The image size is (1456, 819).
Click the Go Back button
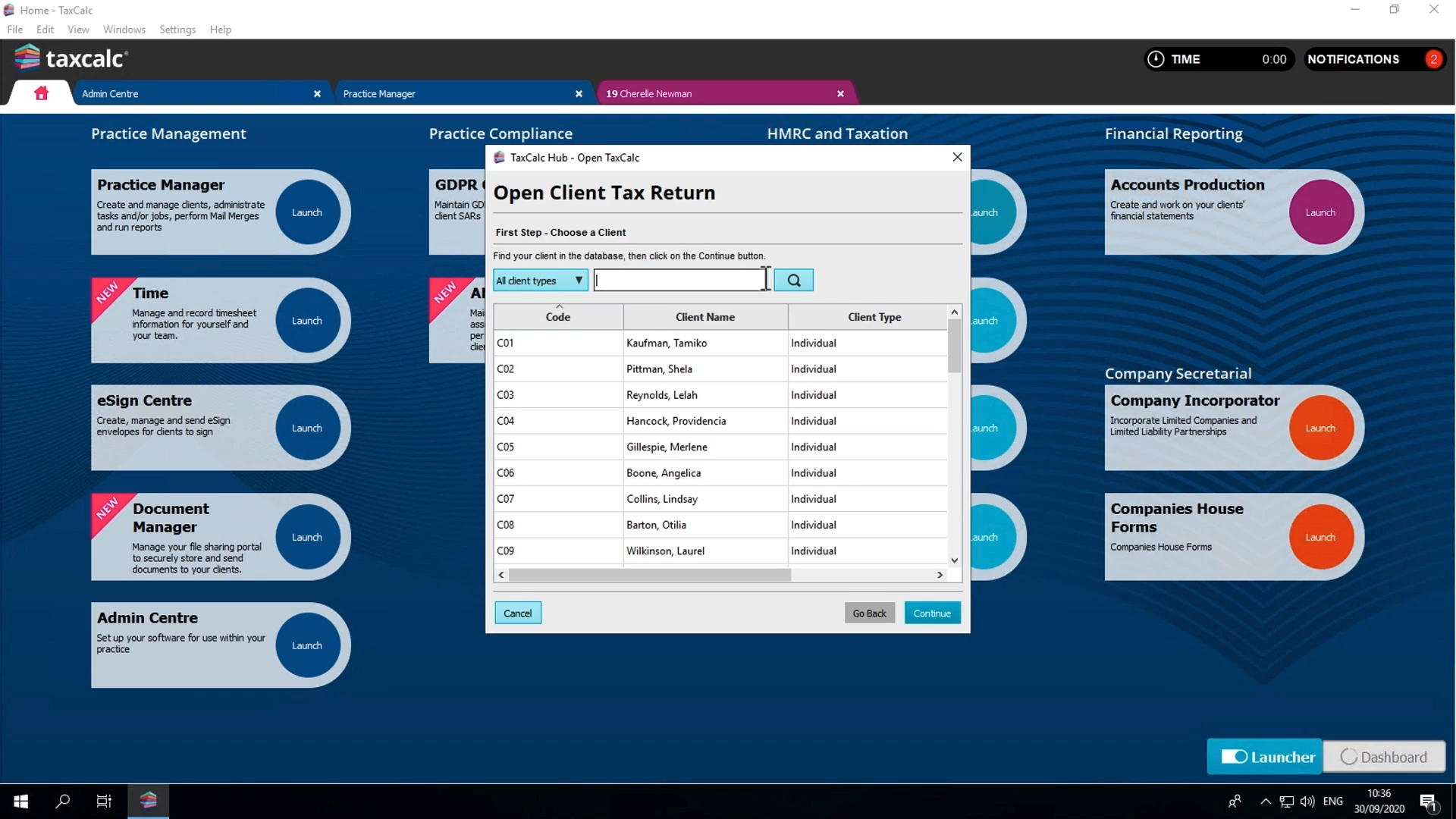click(x=869, y=613)
